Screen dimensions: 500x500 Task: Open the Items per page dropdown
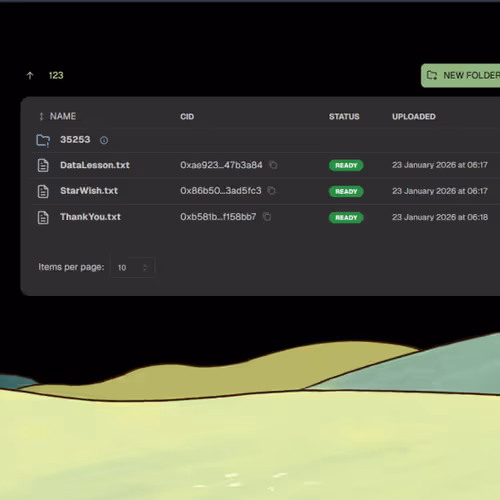[x=133, y=267]
